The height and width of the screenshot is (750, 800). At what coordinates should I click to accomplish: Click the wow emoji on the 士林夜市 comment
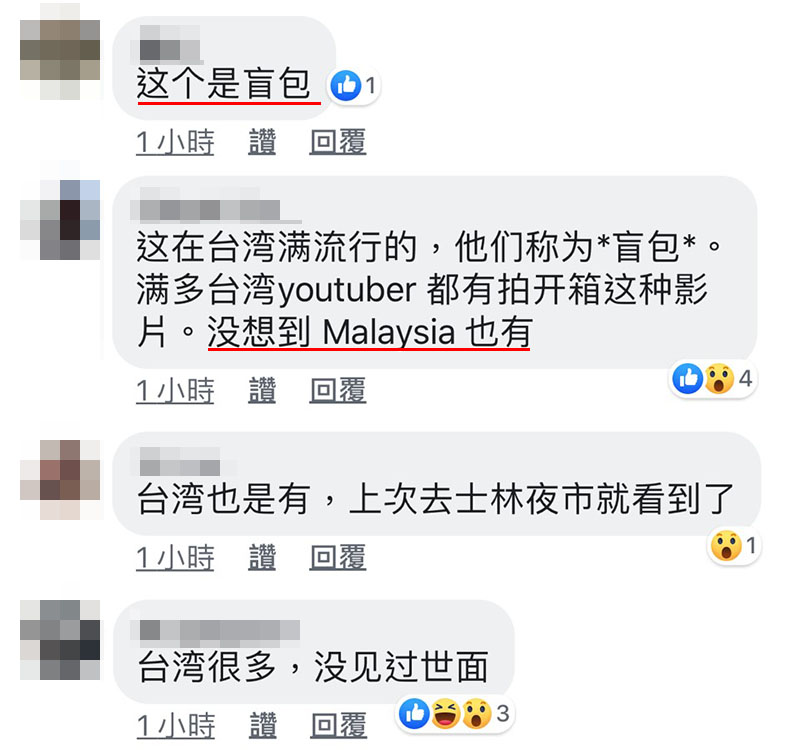[x=726, y=546]
